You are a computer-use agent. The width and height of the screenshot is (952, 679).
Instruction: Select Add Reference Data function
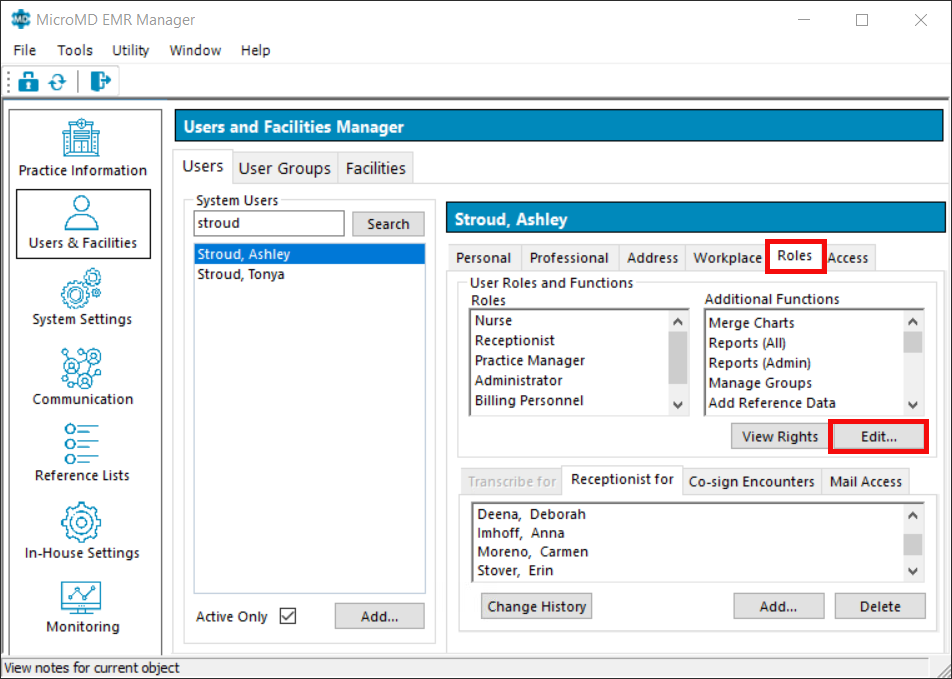tap(804, 403)
